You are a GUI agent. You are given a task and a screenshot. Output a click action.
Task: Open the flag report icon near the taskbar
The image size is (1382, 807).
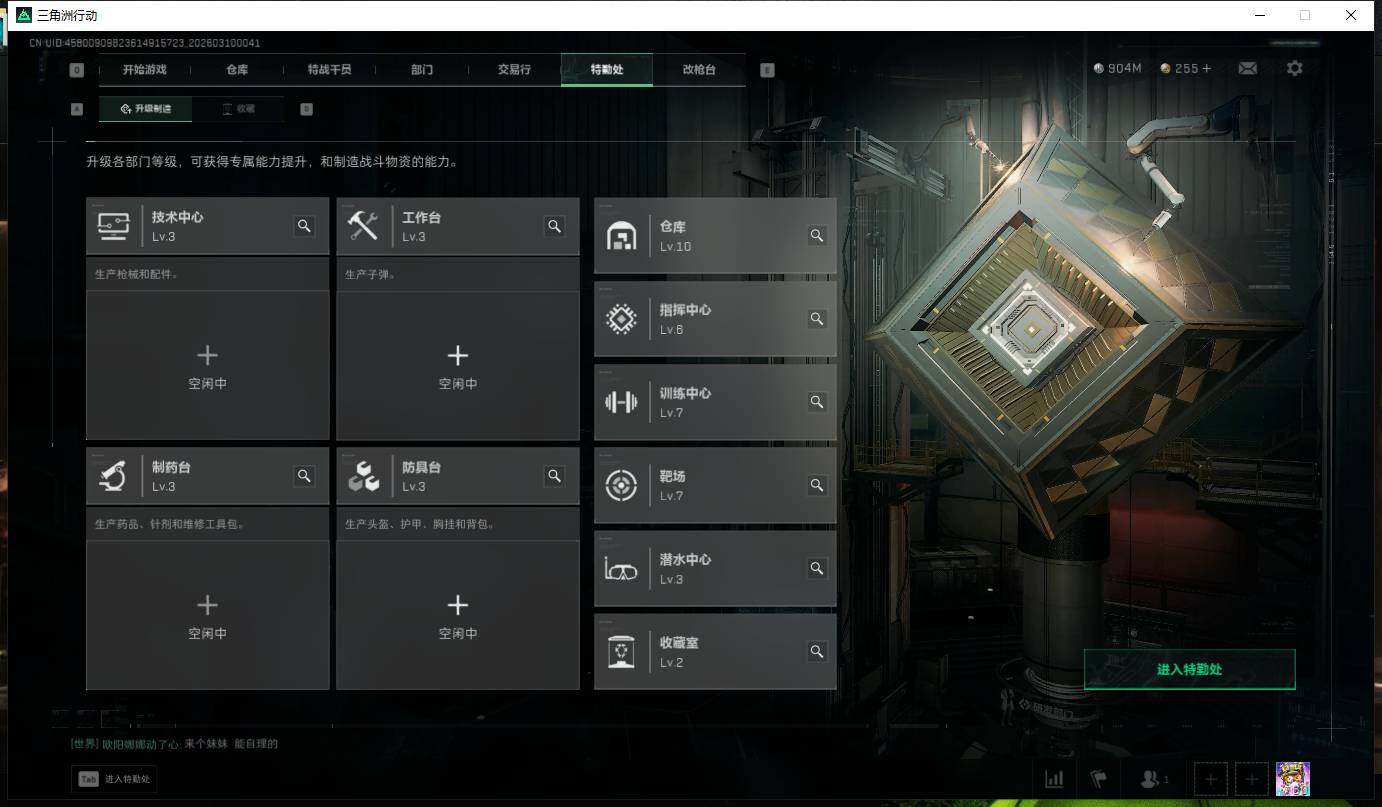pos(1099,778)
